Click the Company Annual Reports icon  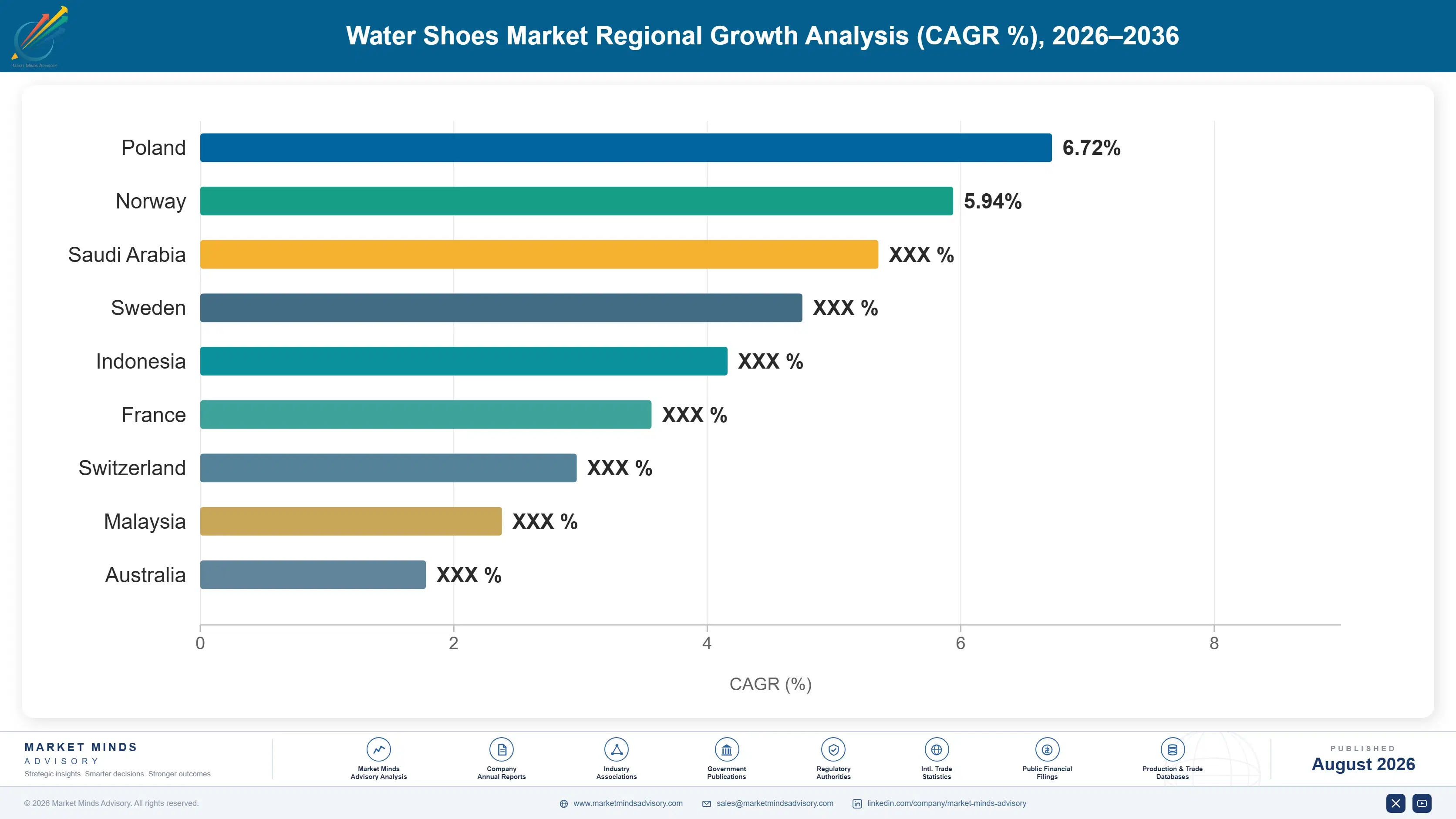click(501, 749)
